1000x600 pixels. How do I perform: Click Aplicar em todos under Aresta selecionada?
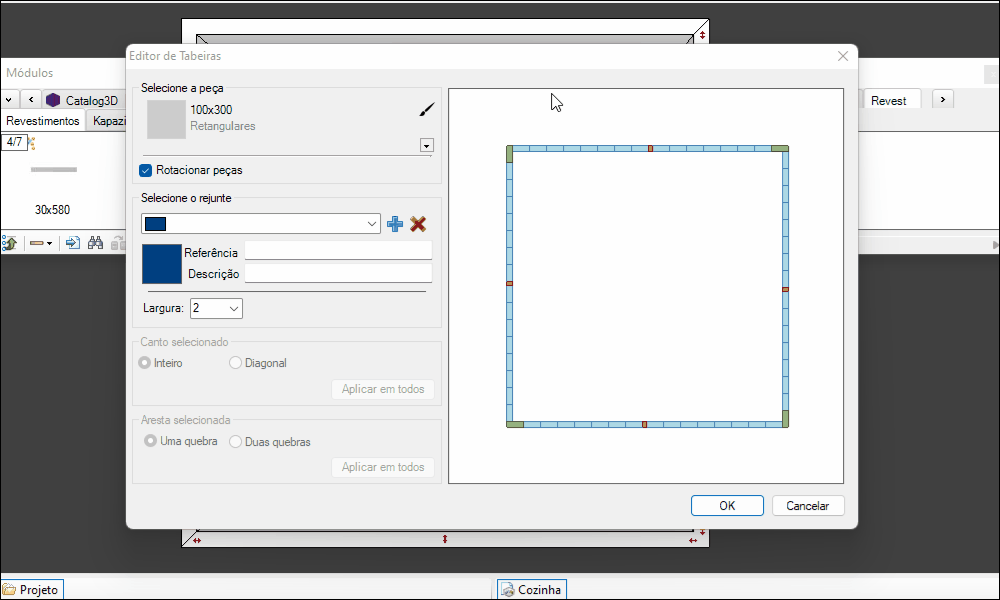[383, 467]
